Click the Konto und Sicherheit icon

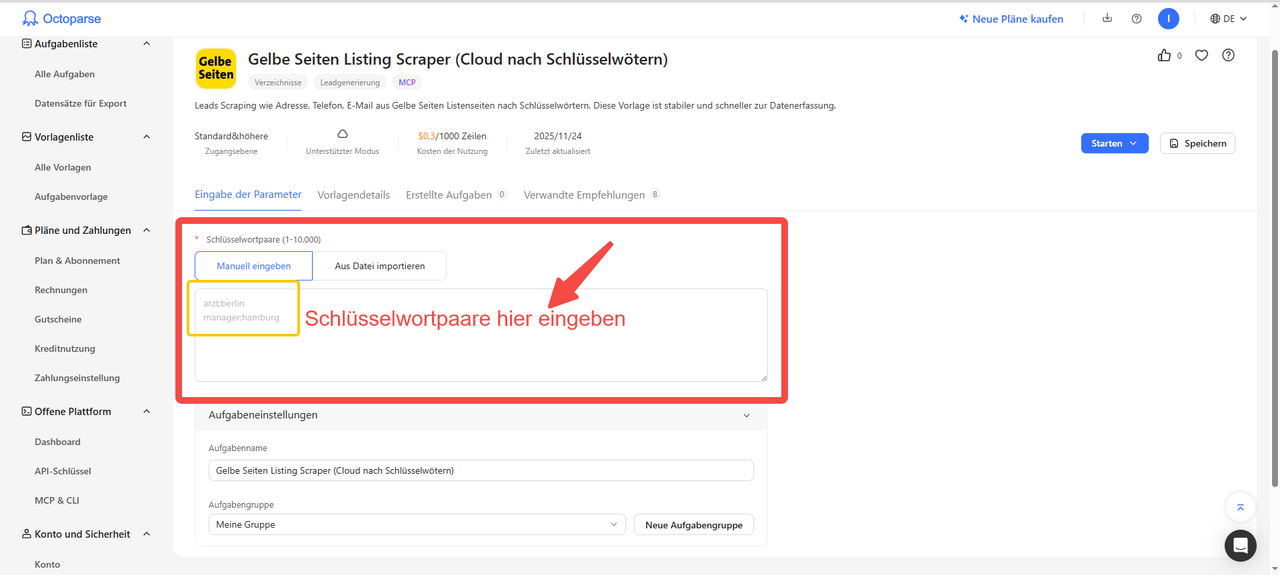click(x=27, y=534)
